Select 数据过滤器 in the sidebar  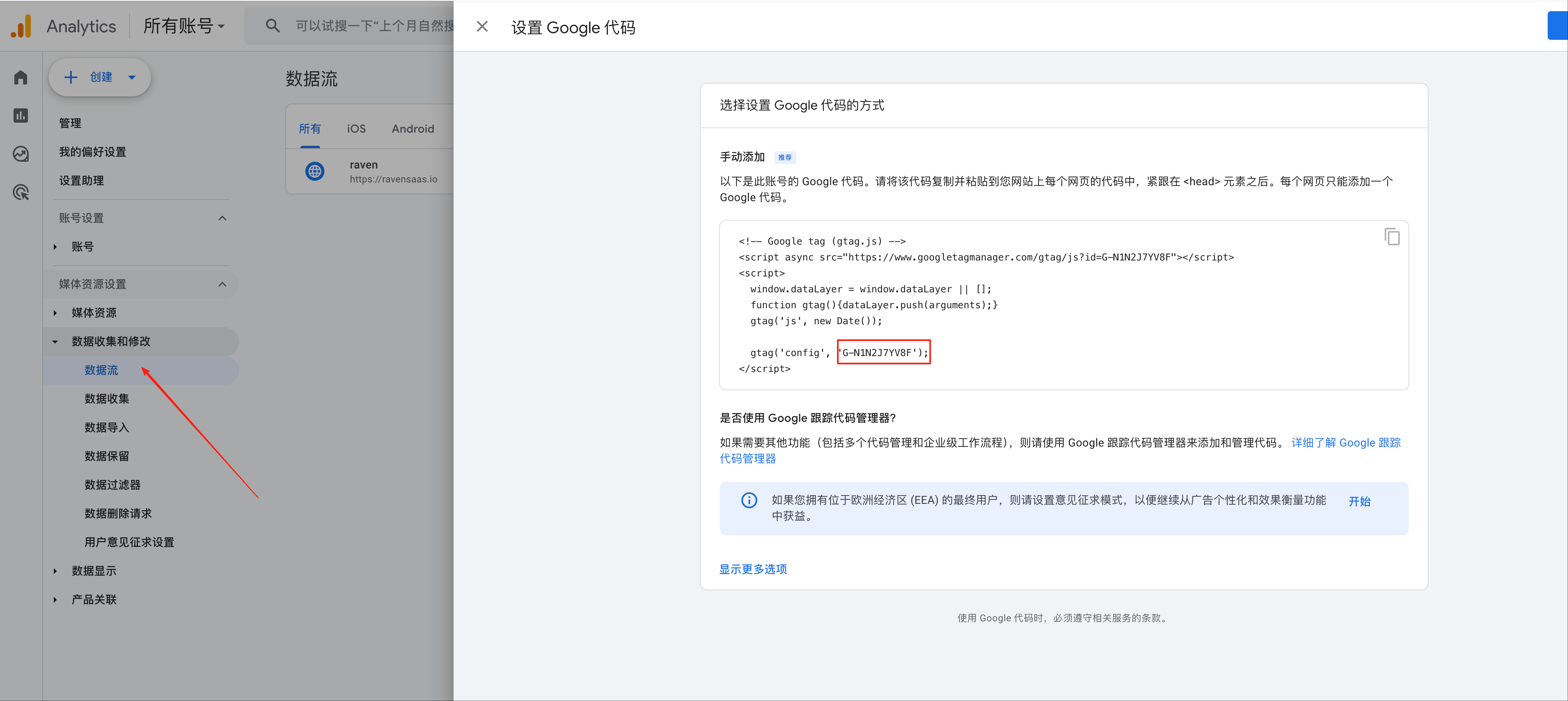[112, 484]
